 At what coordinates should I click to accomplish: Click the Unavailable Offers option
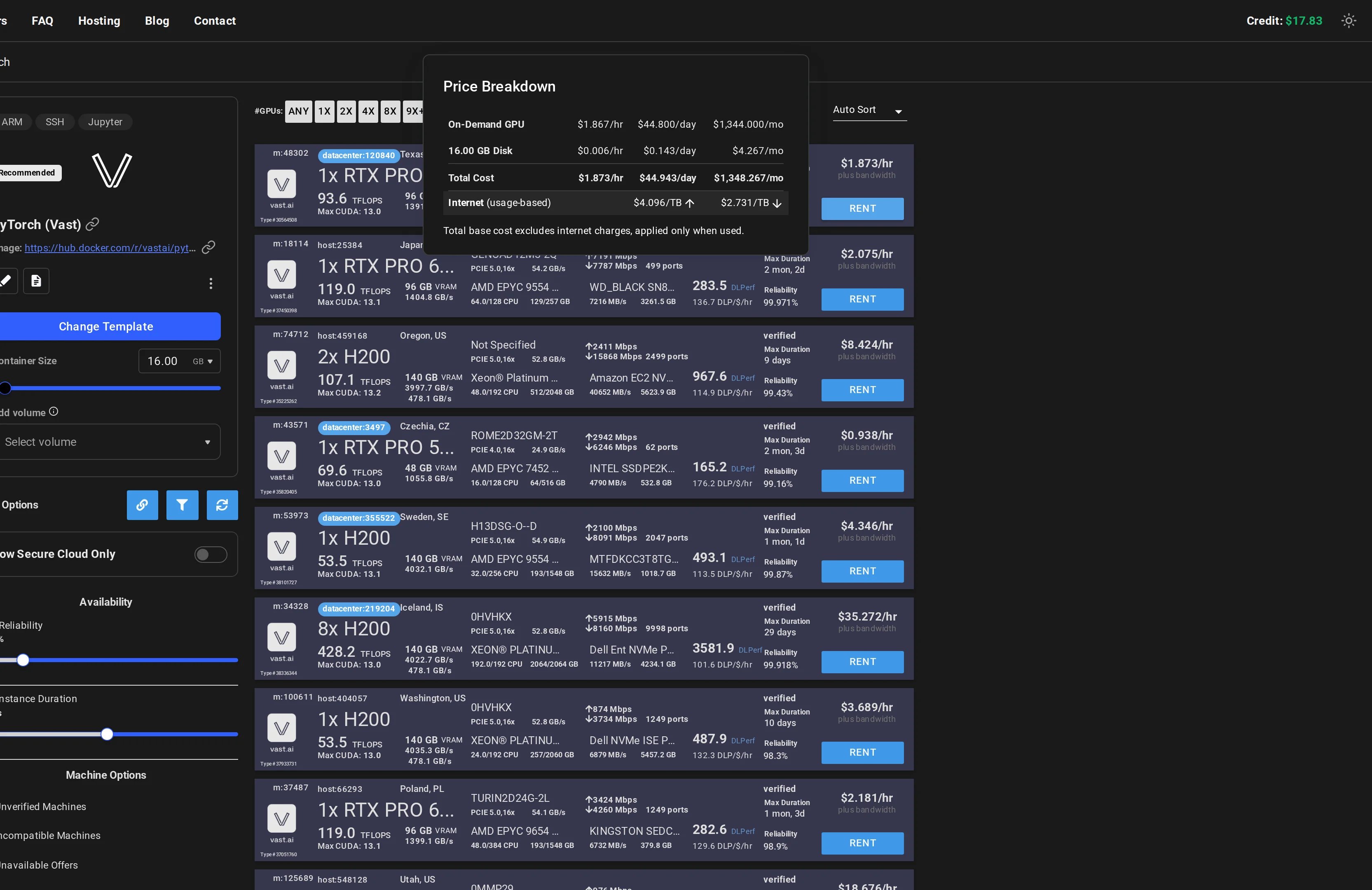point(39,864)
